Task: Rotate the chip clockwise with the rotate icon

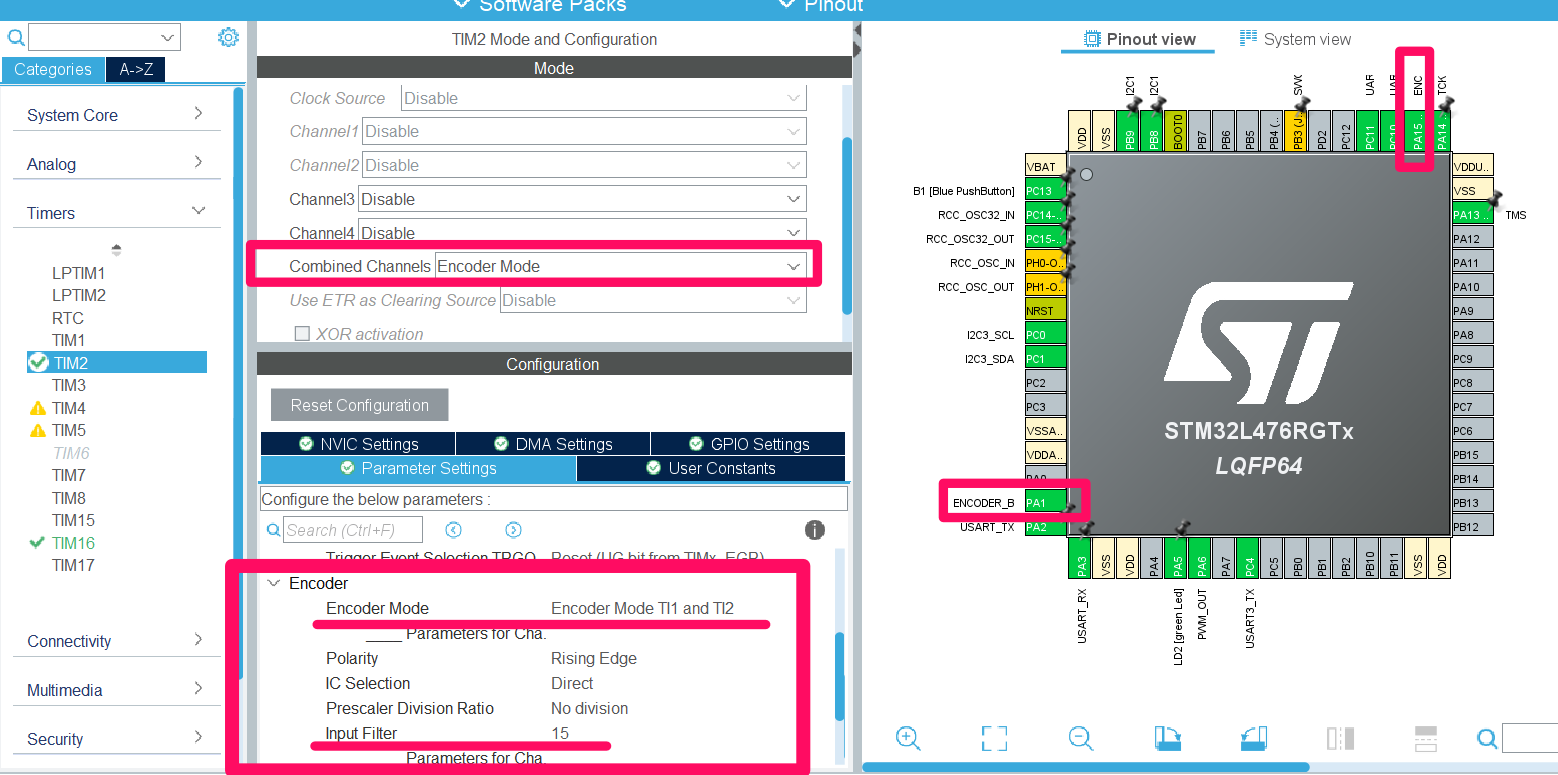Action: point(1167,738)
